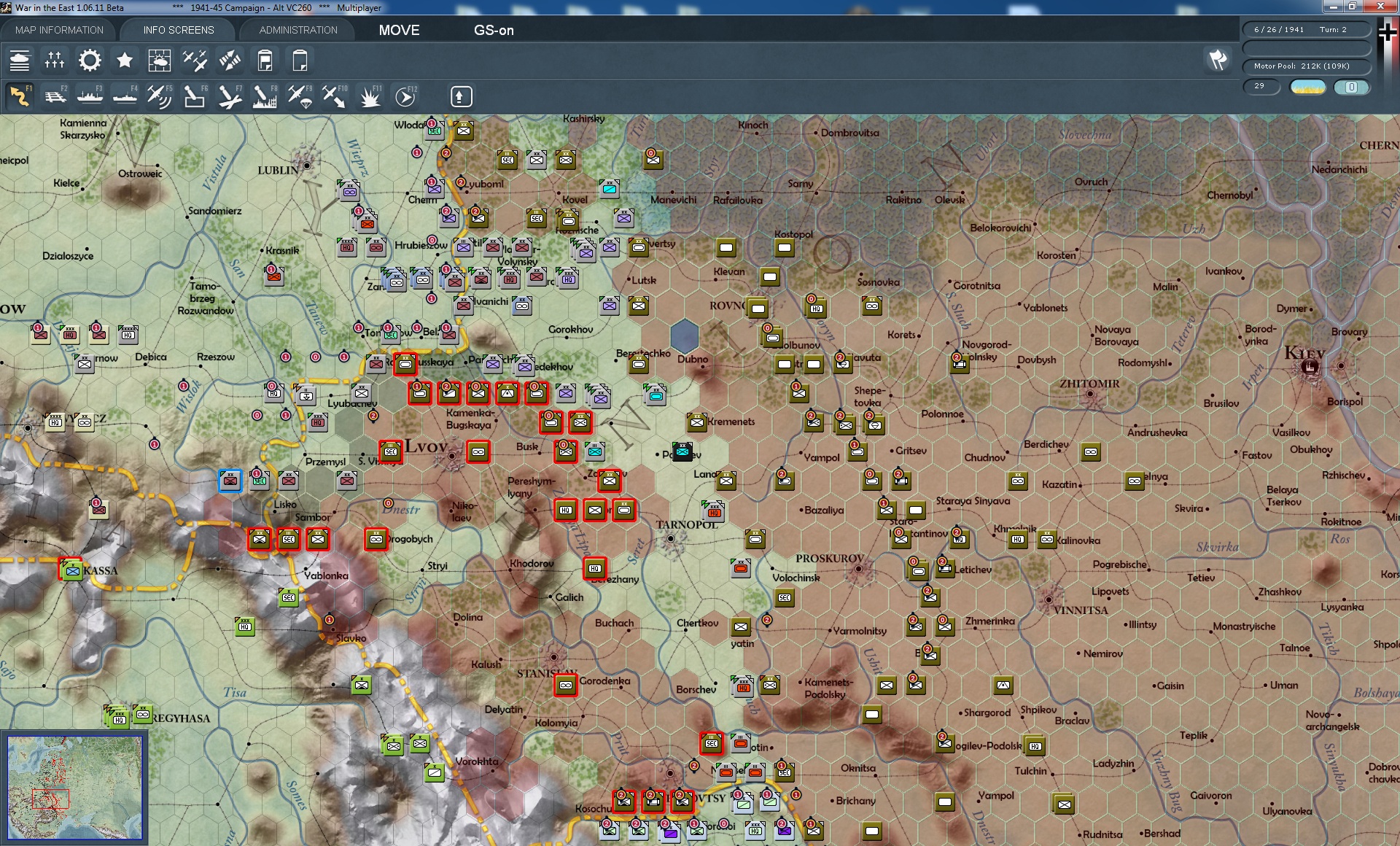Select the red-outlined unit beside Gorodenka

pos(566,685)
